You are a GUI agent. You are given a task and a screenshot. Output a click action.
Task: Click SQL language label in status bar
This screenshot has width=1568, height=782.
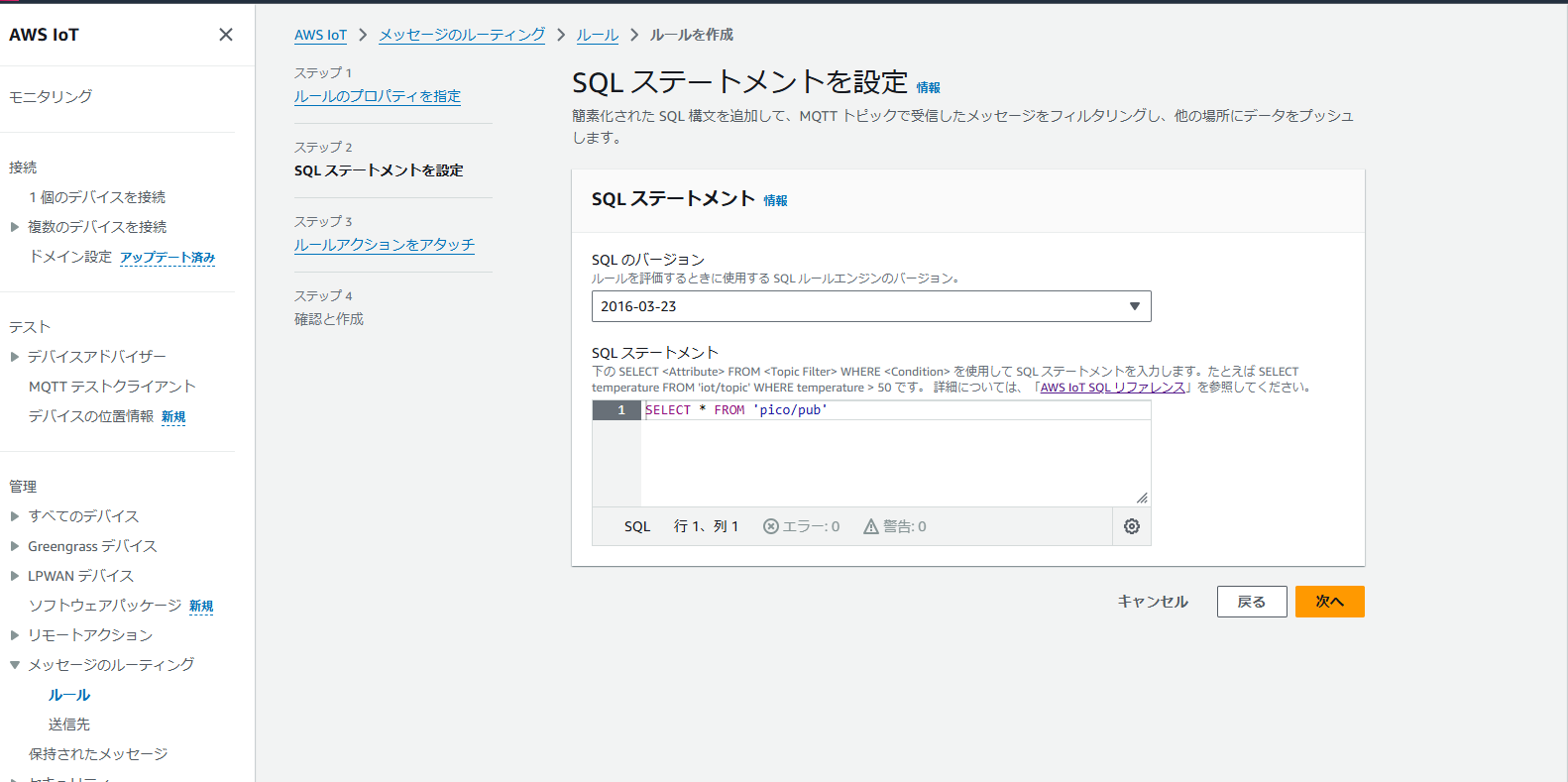637,526
